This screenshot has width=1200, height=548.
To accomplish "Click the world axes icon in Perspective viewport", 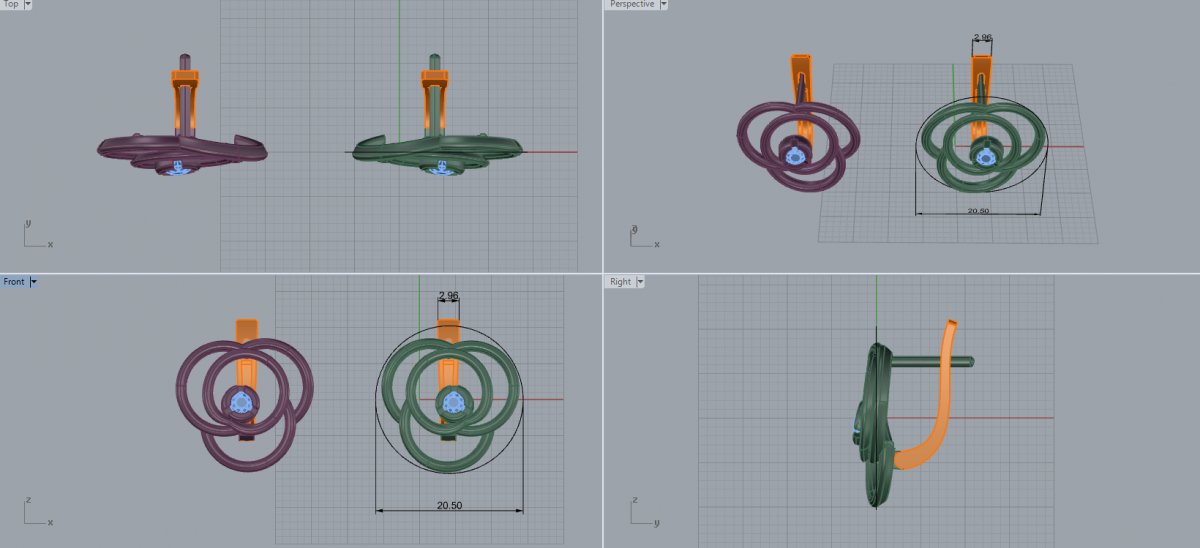I will click(640, 236).
